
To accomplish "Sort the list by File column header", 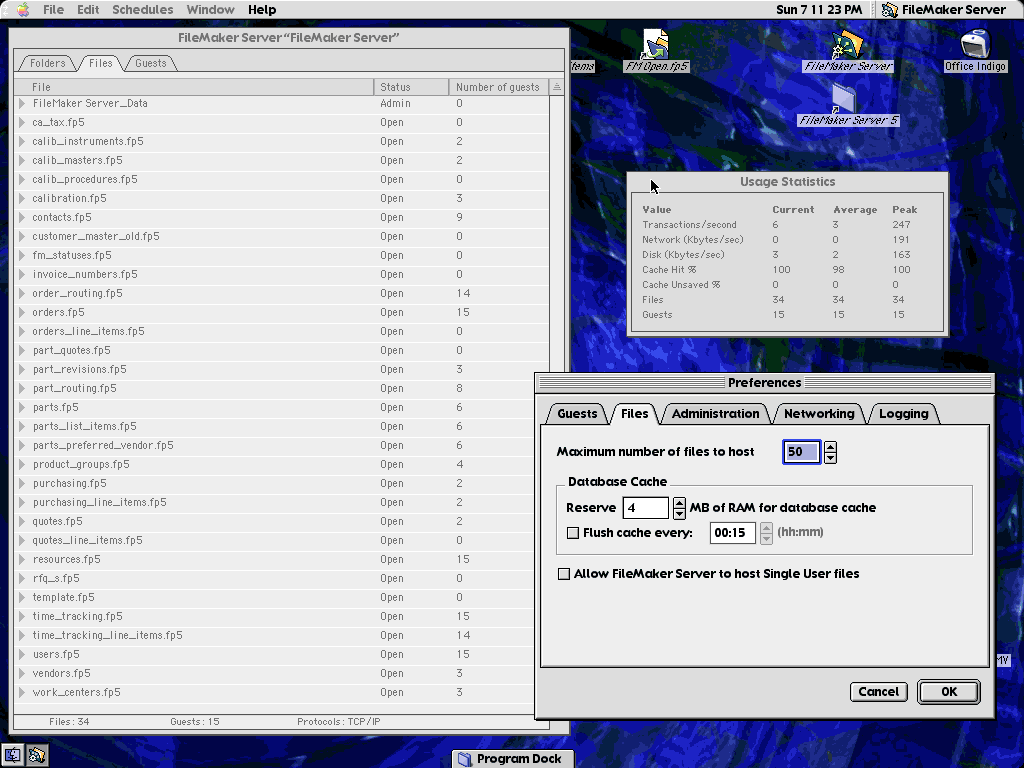I will click(x=193, y=87).
